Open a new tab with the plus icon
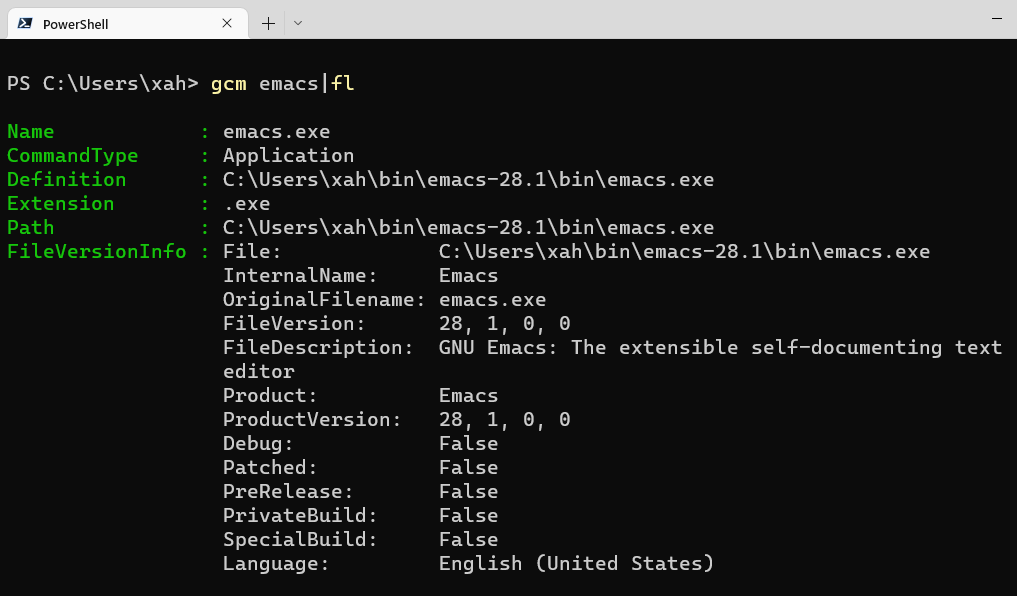Viewport: 1017px width, 596px height. (268, 22)
